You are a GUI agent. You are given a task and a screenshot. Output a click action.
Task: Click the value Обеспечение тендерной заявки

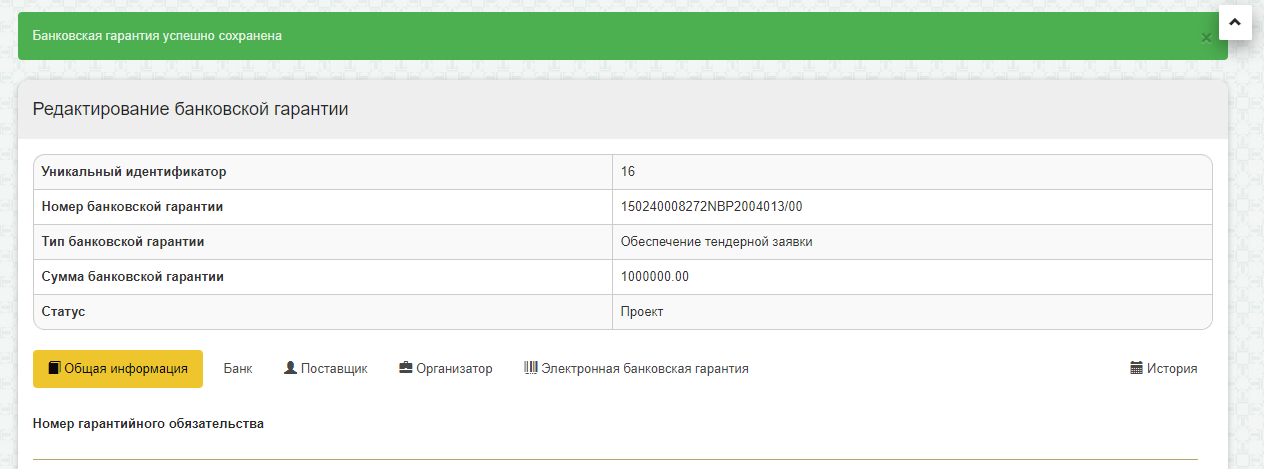[x=717, y=242]
